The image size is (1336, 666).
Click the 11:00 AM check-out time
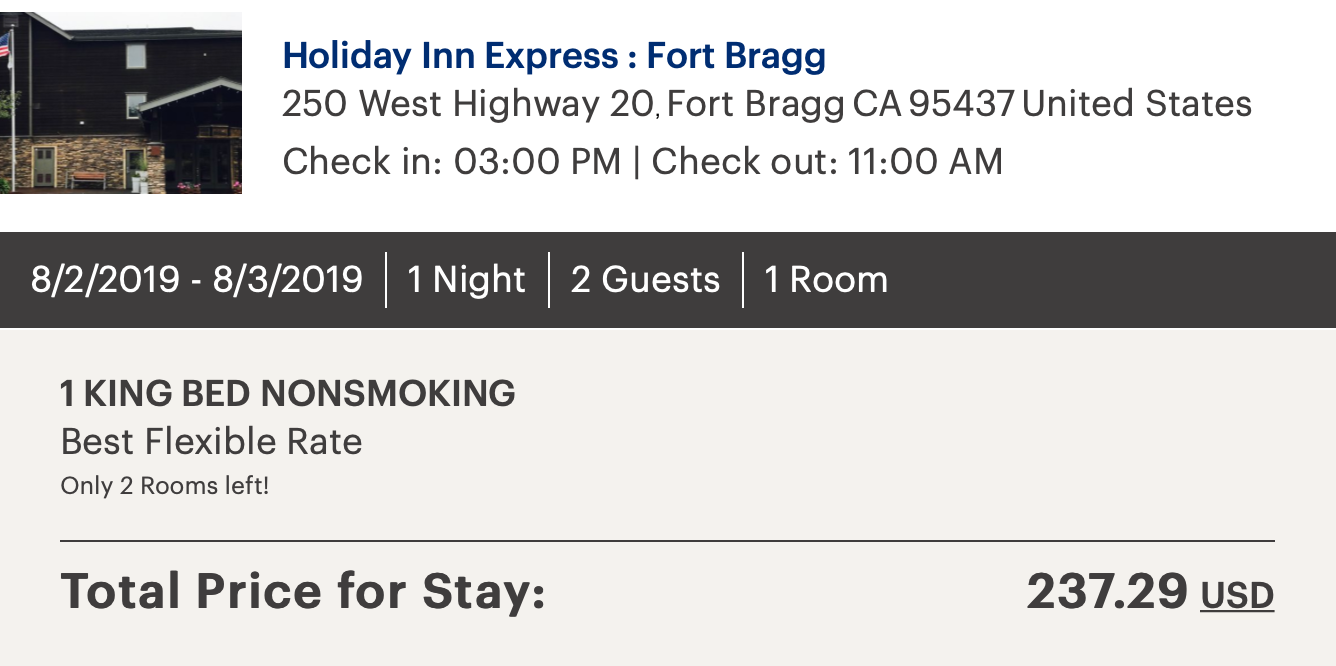[925, 161]
